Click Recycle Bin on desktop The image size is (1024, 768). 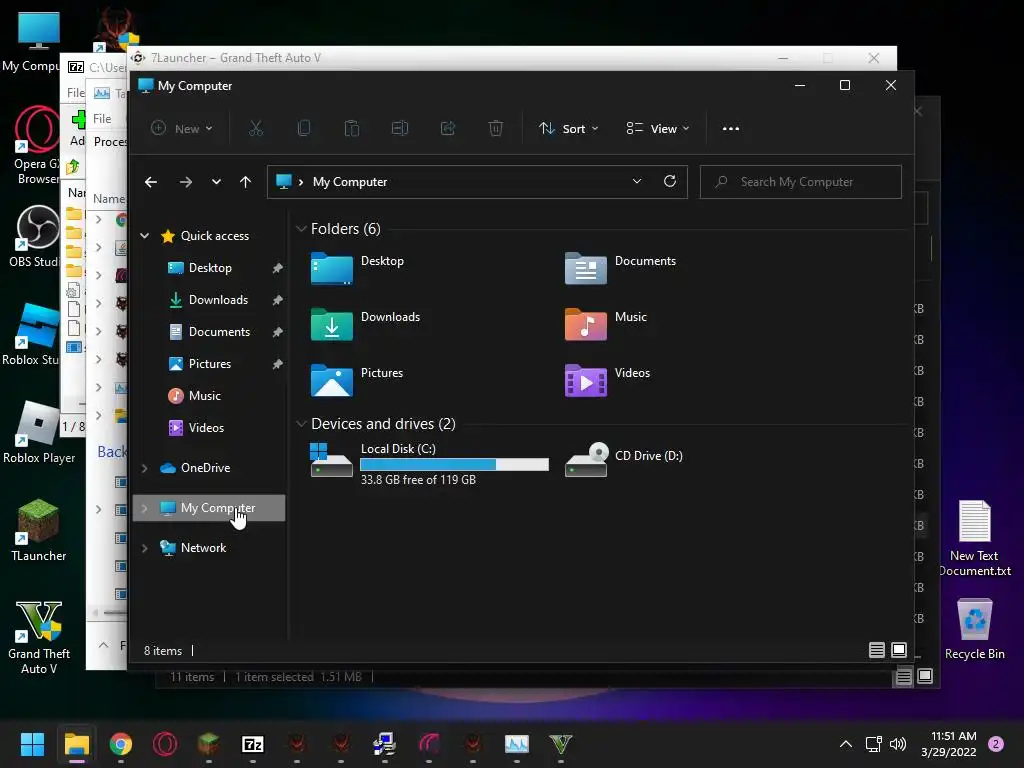pos(974,628)
